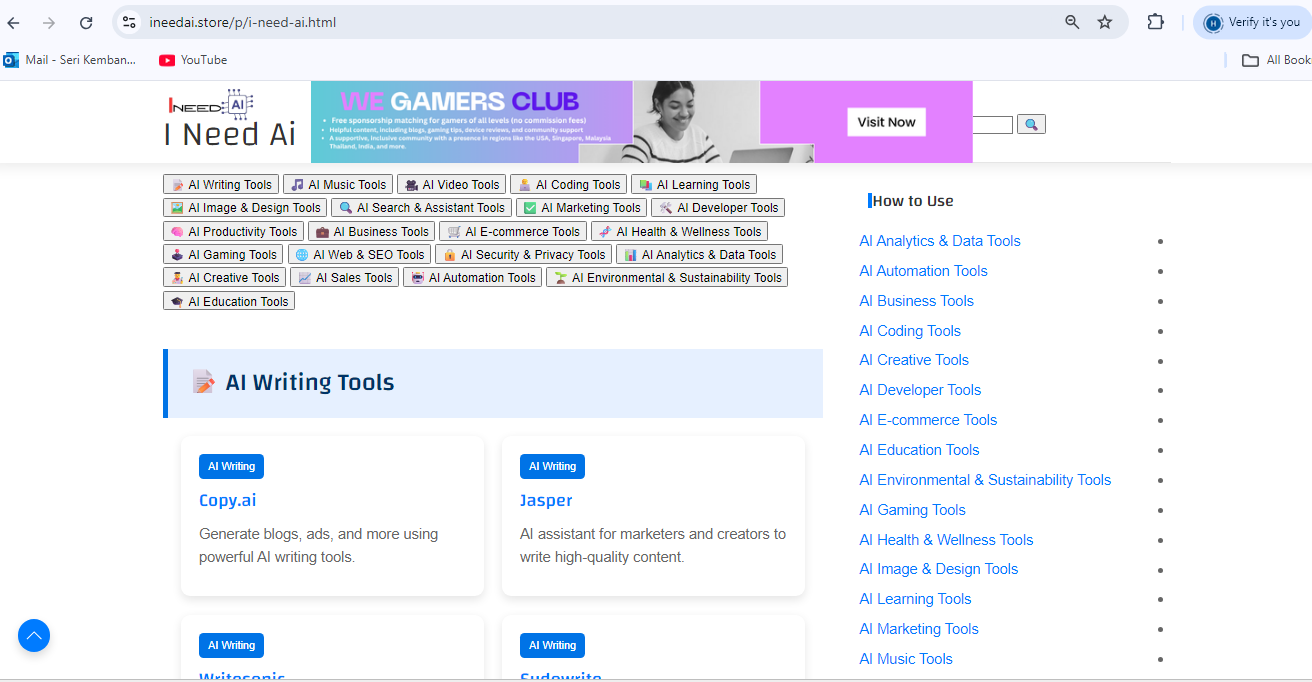Select the AI Developer Tools category button
Image resolution: width=1312 pixels, height=682 pixels.
pos(718,208)
